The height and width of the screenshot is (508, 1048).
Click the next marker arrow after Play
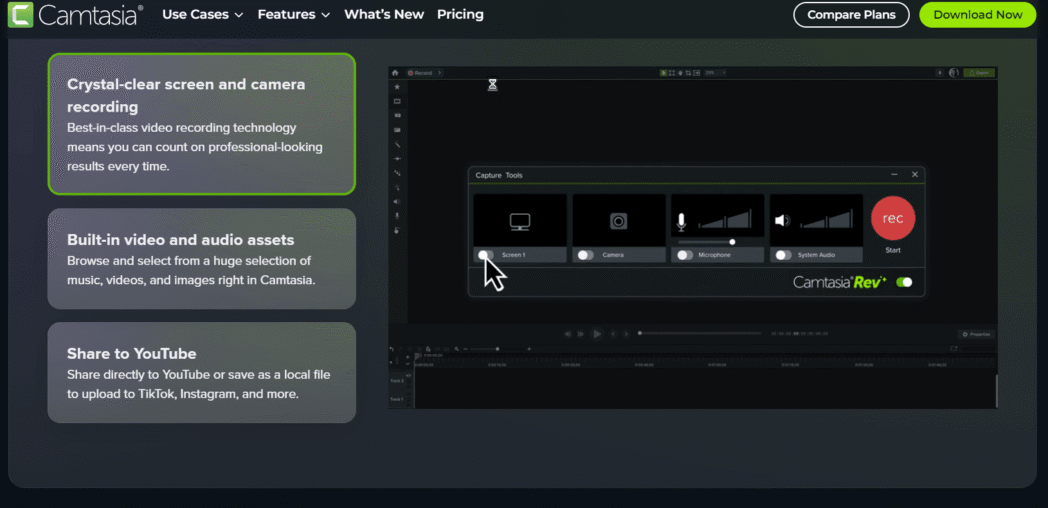click(626, 334)
